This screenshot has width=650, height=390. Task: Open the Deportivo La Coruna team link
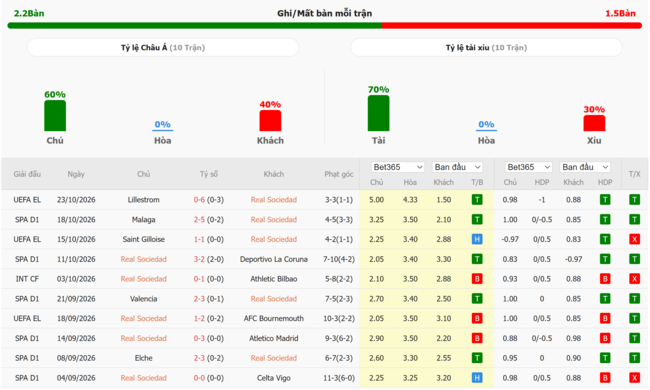274,259
